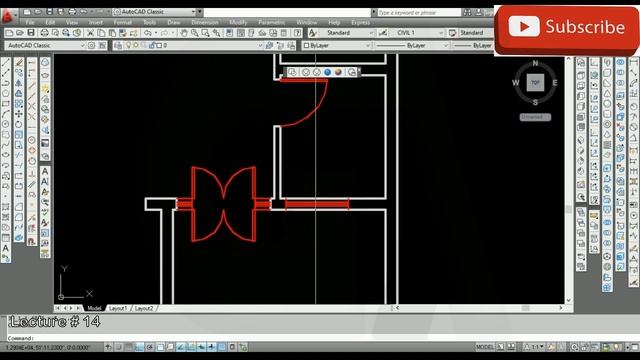Viewport: 640px width, 360px height.
Task: Open the Draw menu
Action: point(173,22)
